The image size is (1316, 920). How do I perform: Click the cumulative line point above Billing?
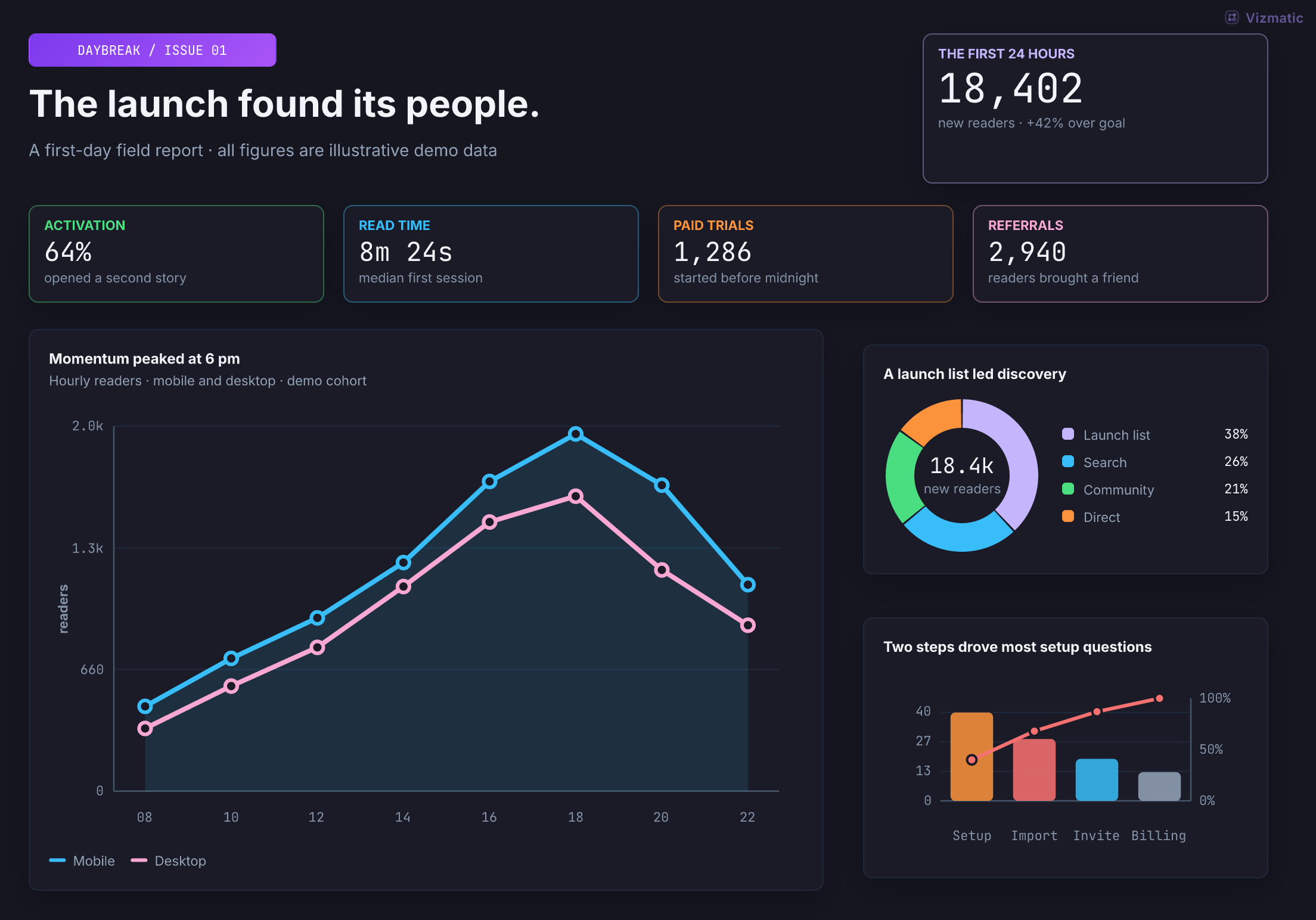tap(1159, 698)
